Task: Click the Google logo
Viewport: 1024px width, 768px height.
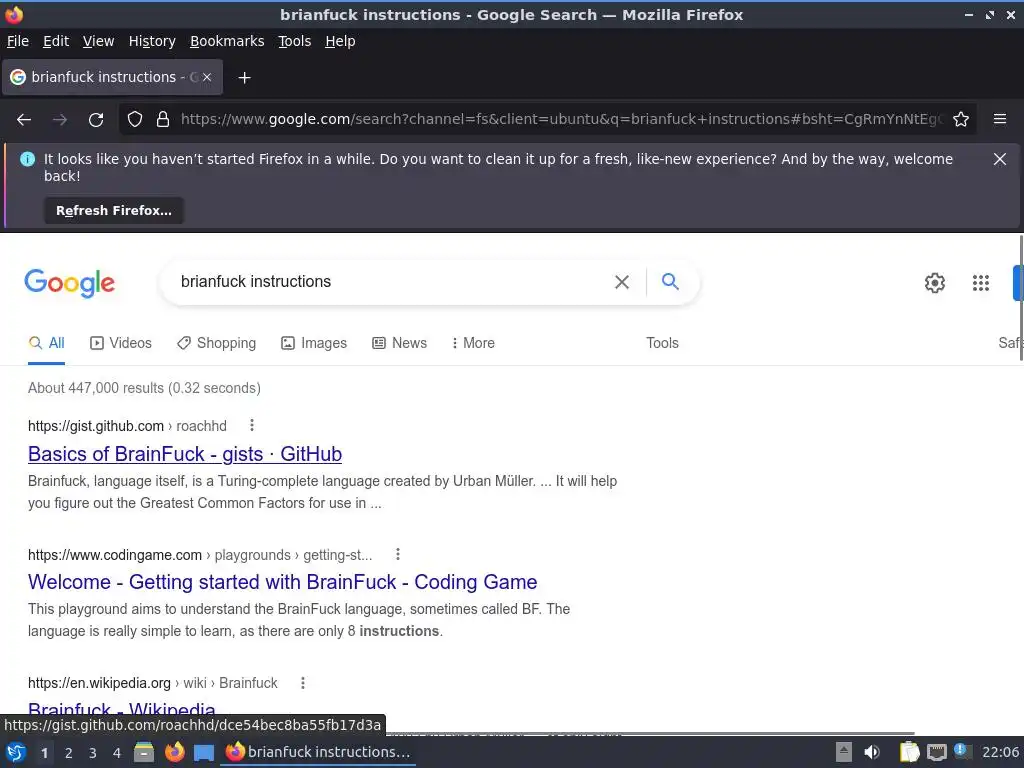Action: (x=70, y=283)
